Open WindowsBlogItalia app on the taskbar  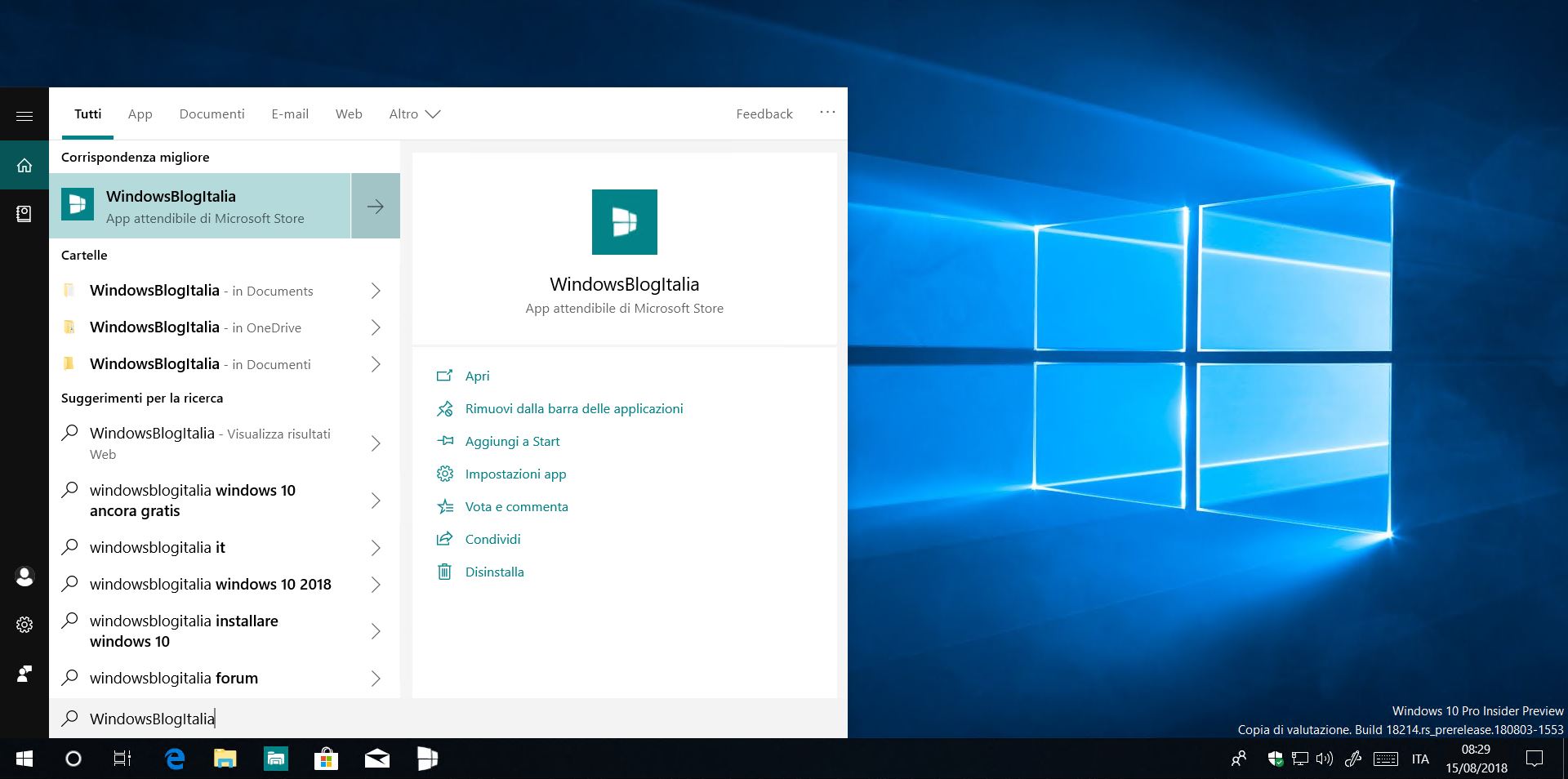coord(427,759)
